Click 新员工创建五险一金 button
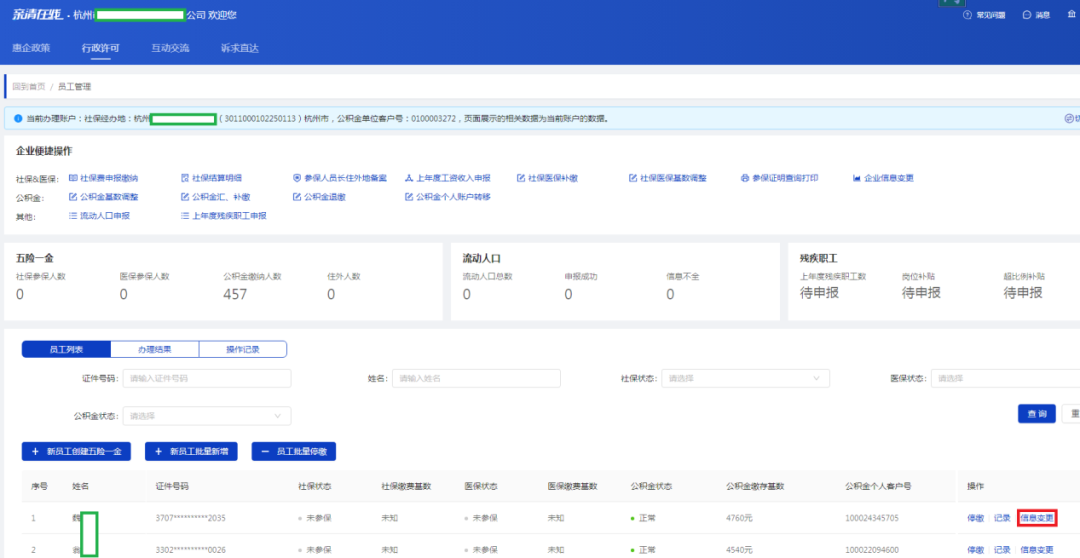1080x558 pixels. click(x=76, y=452)
